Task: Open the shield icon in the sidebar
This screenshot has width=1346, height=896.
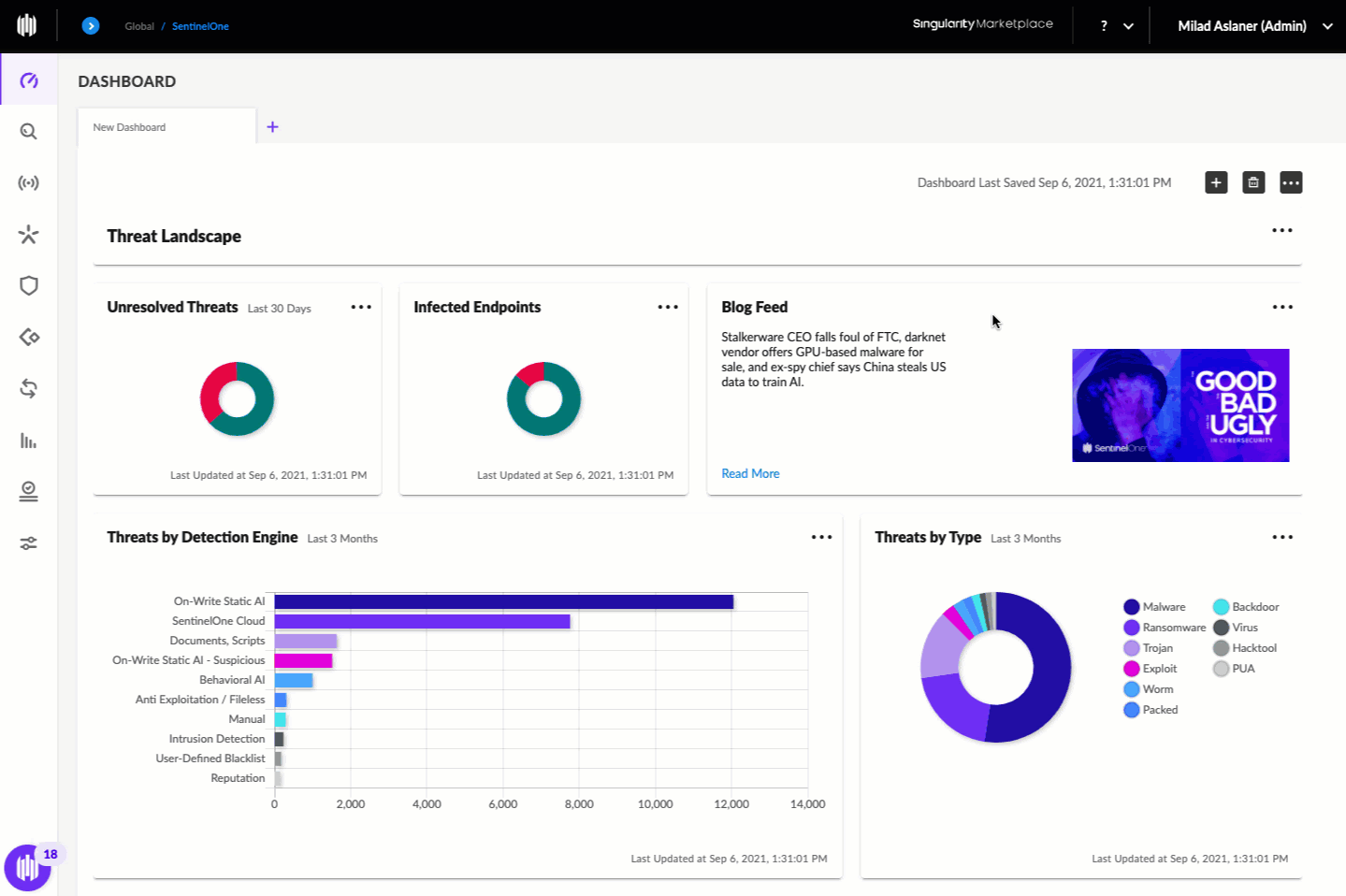Action: click(28, 286)
